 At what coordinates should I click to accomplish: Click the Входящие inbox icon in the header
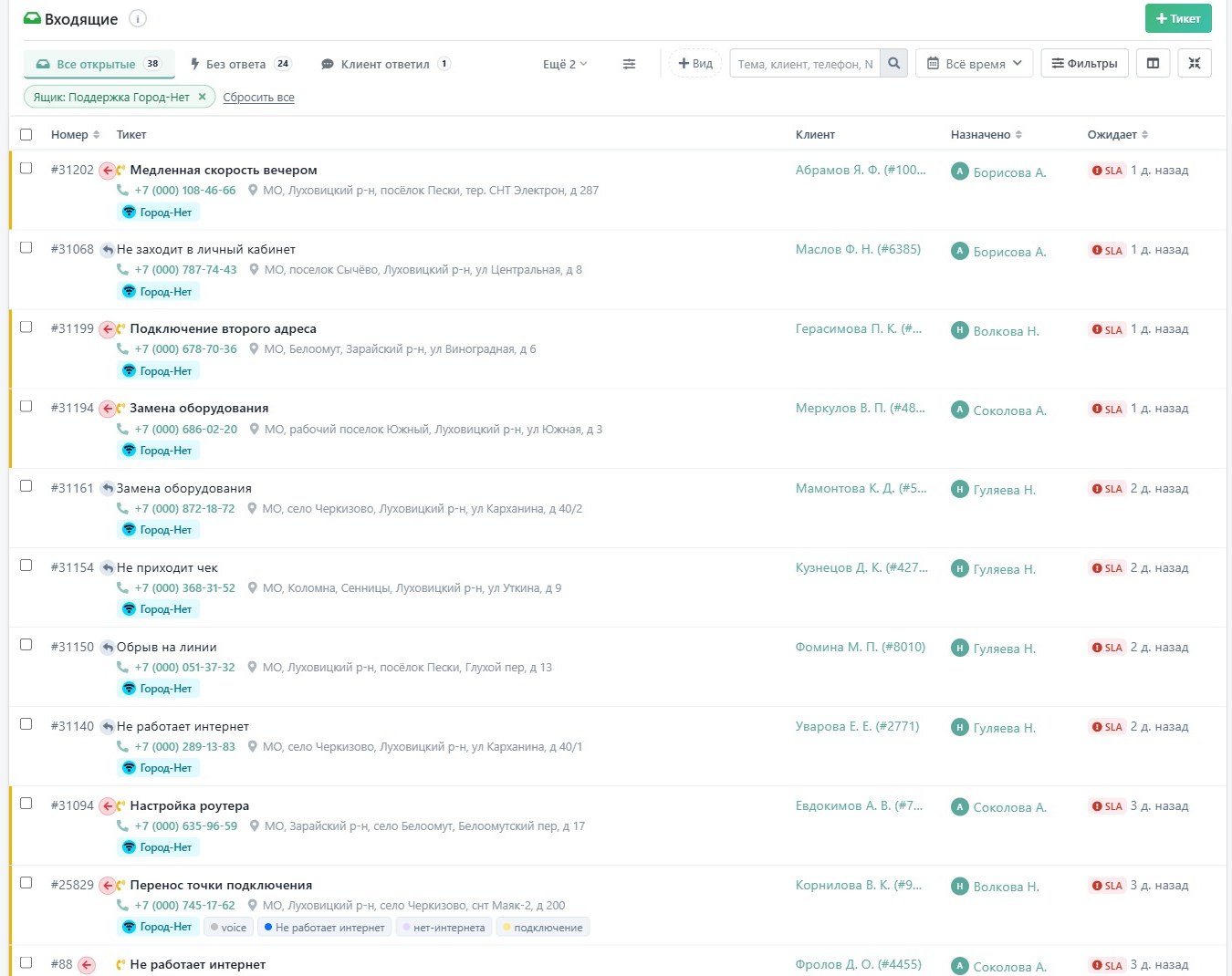(32, 19)
